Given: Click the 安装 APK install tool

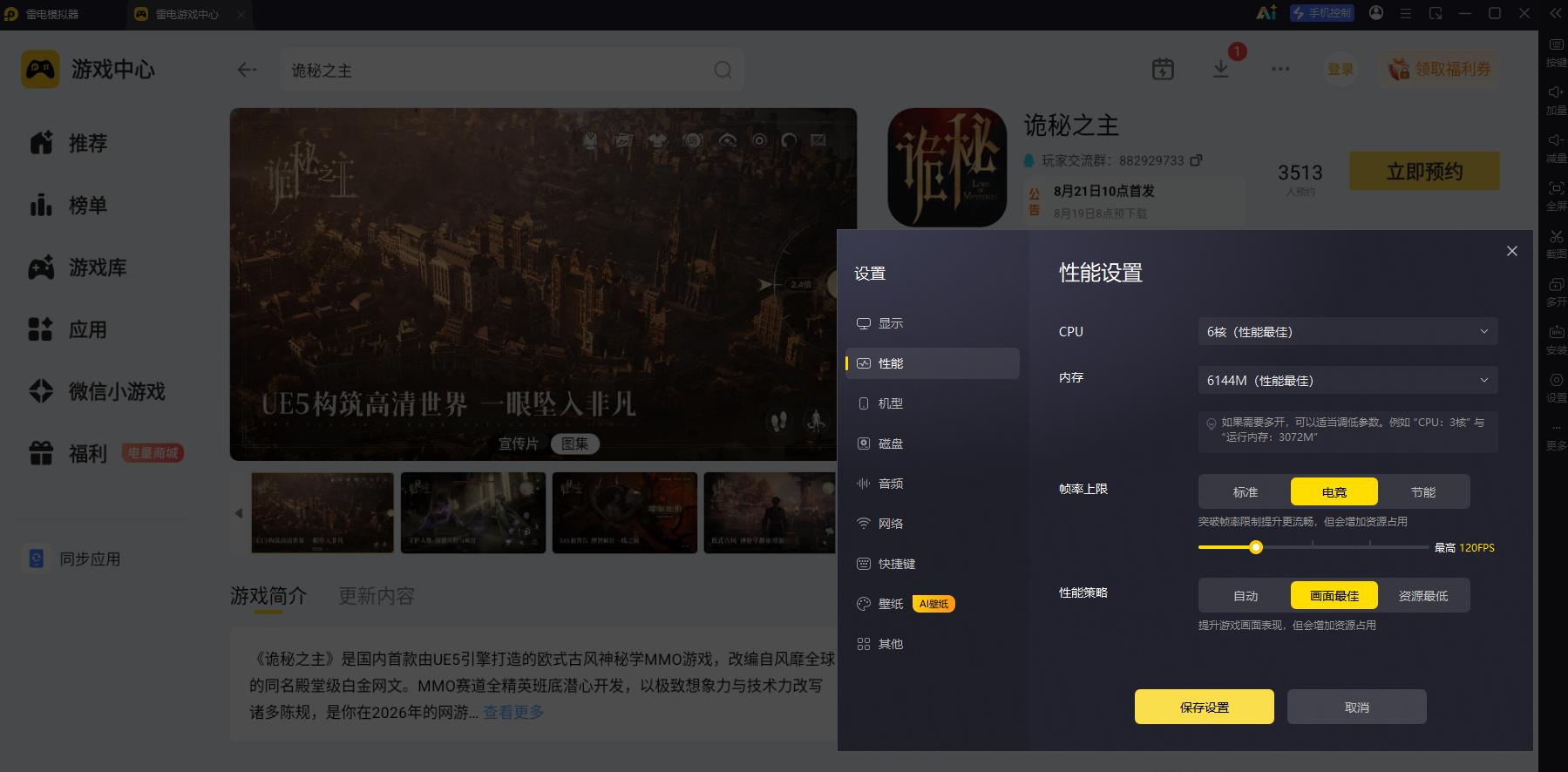Looking at the screenshot, I should [x=1556, y=340].
